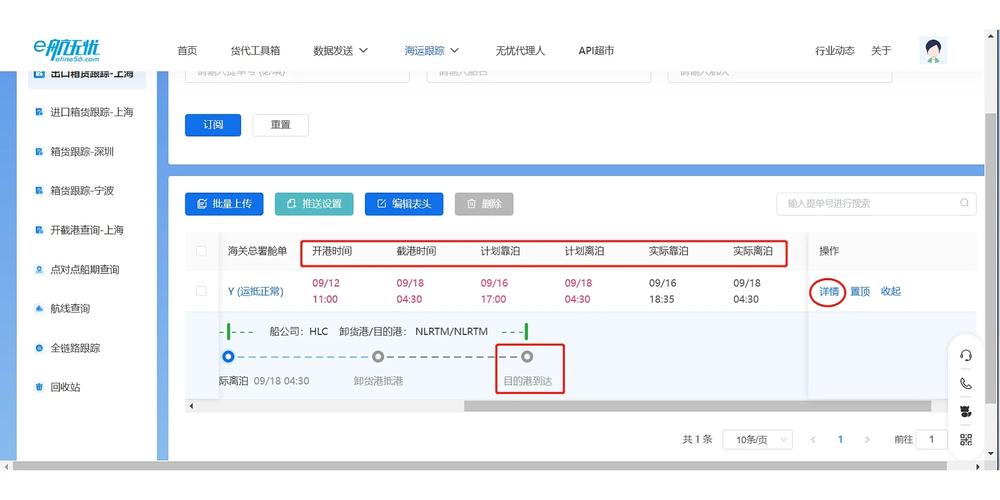Click the 截港时间 column header
Image resolution: width=1000 pixels, height=500 pixels.
416,251
